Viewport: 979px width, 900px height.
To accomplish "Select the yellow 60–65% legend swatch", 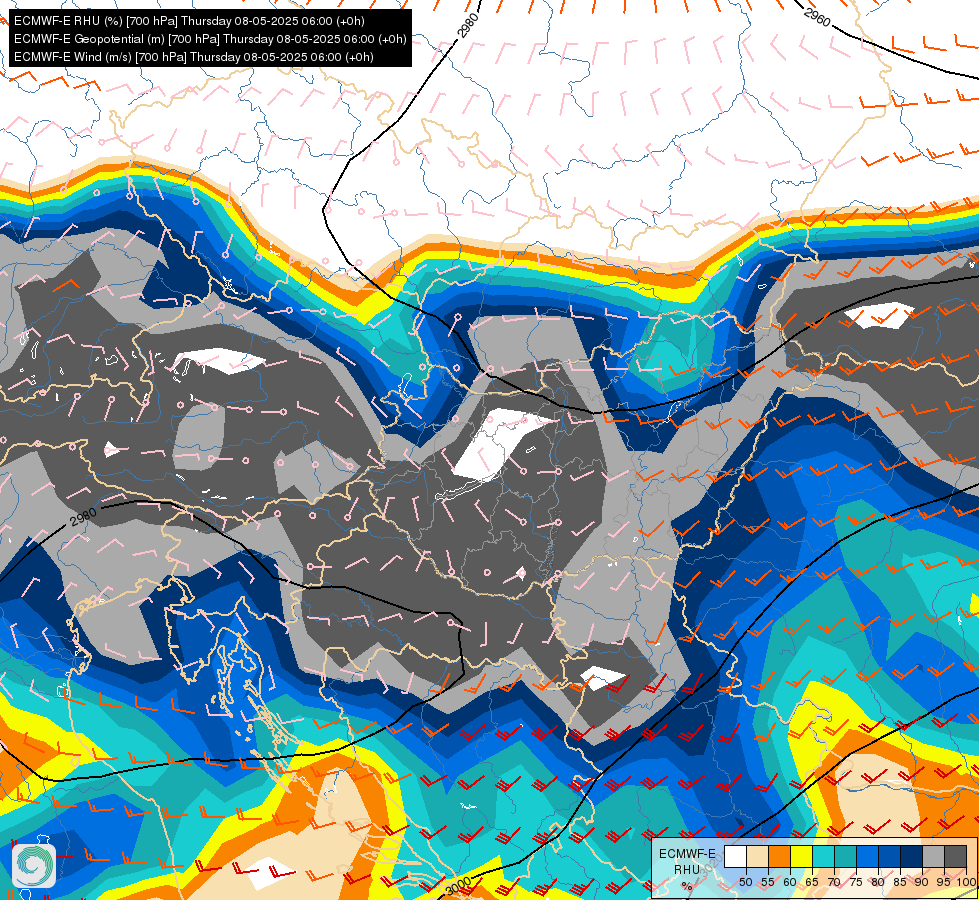I will coord(802,857).
